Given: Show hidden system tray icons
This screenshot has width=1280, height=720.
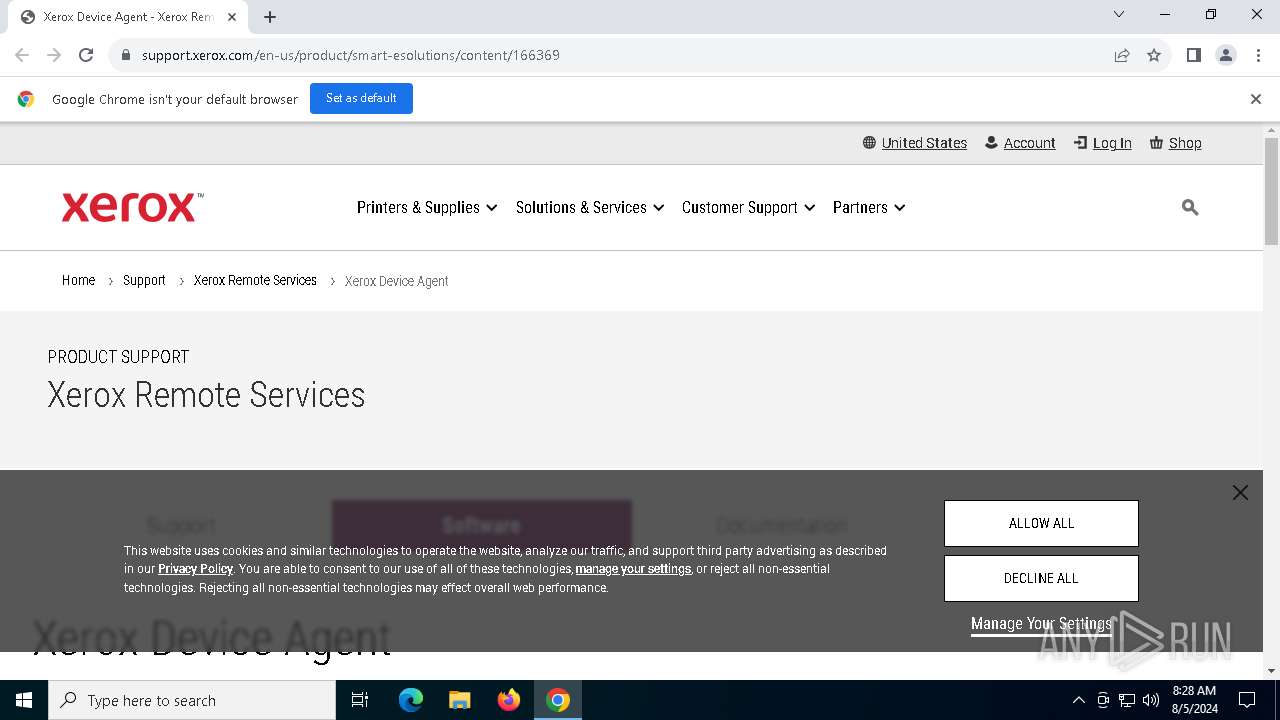Looking at the screenshot, I should tap(1078, 700).
